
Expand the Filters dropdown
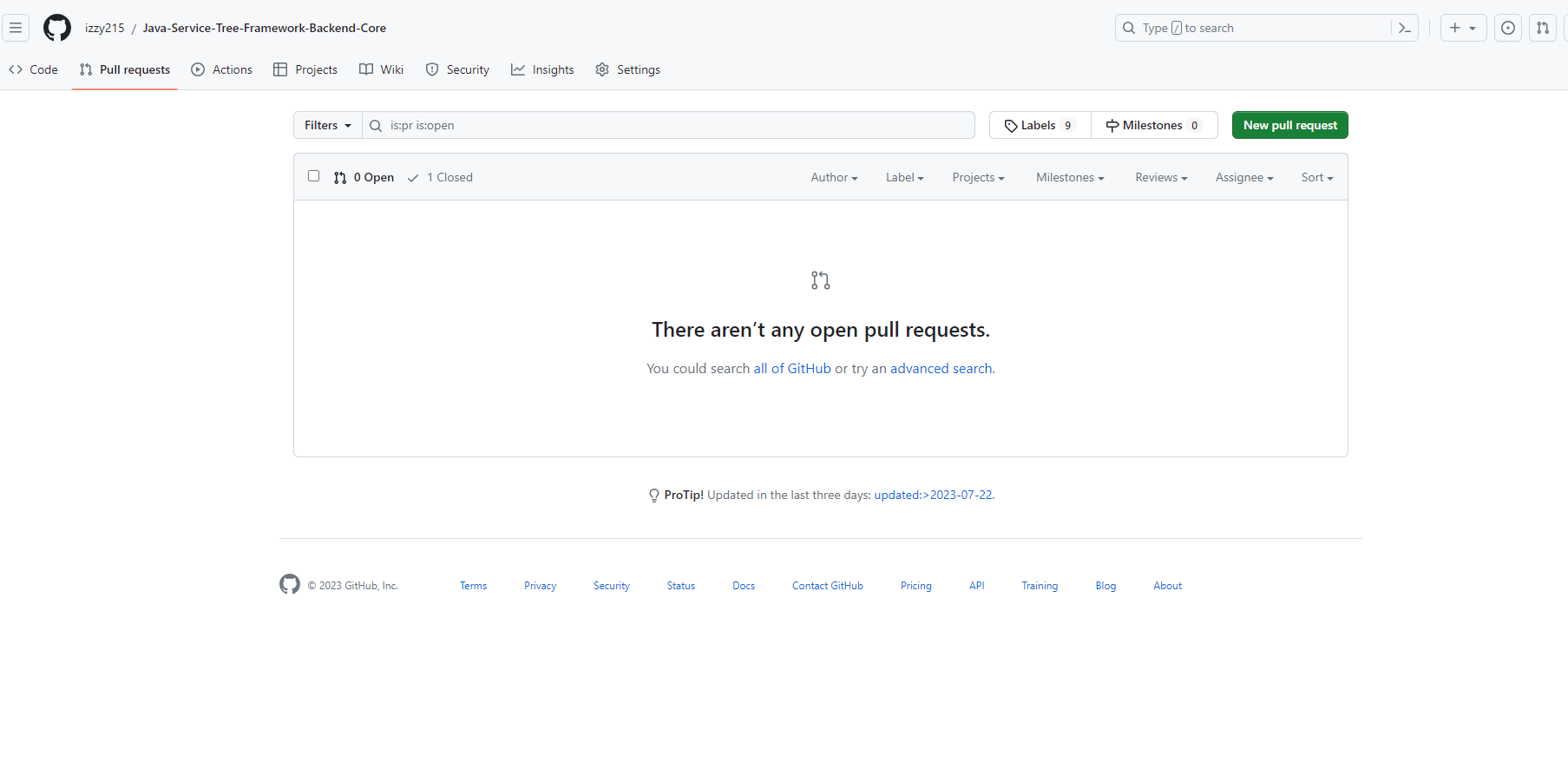[x=328, y=125]
